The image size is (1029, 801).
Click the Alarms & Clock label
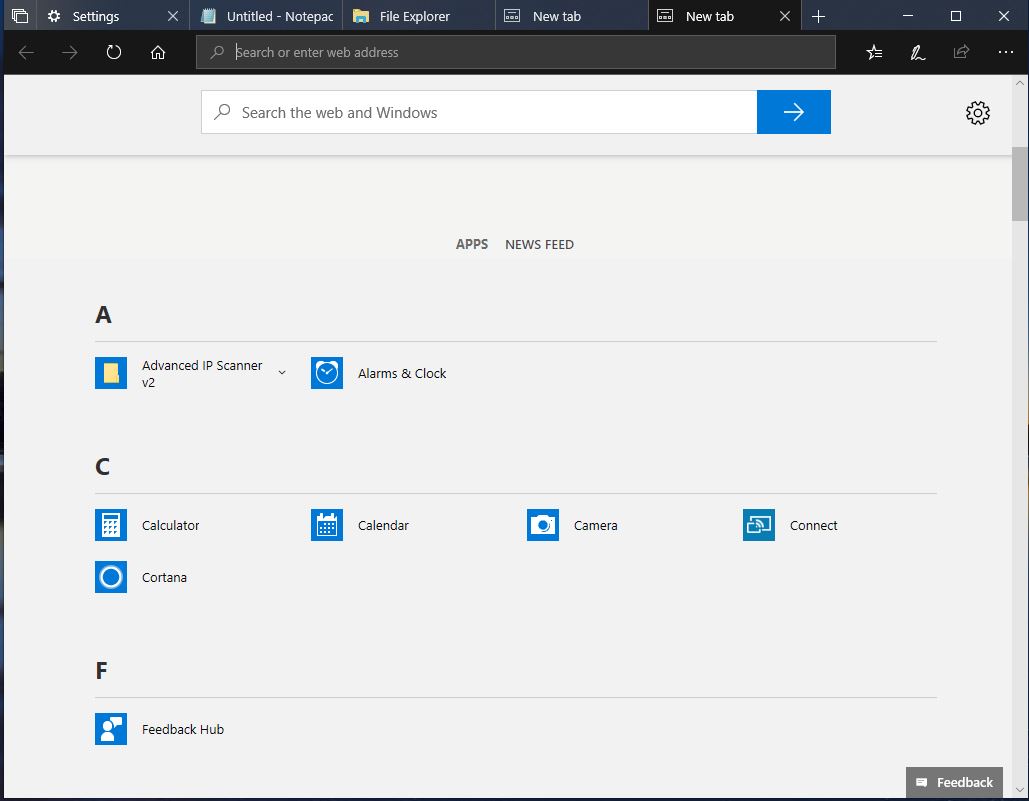(x=402, y=373)
